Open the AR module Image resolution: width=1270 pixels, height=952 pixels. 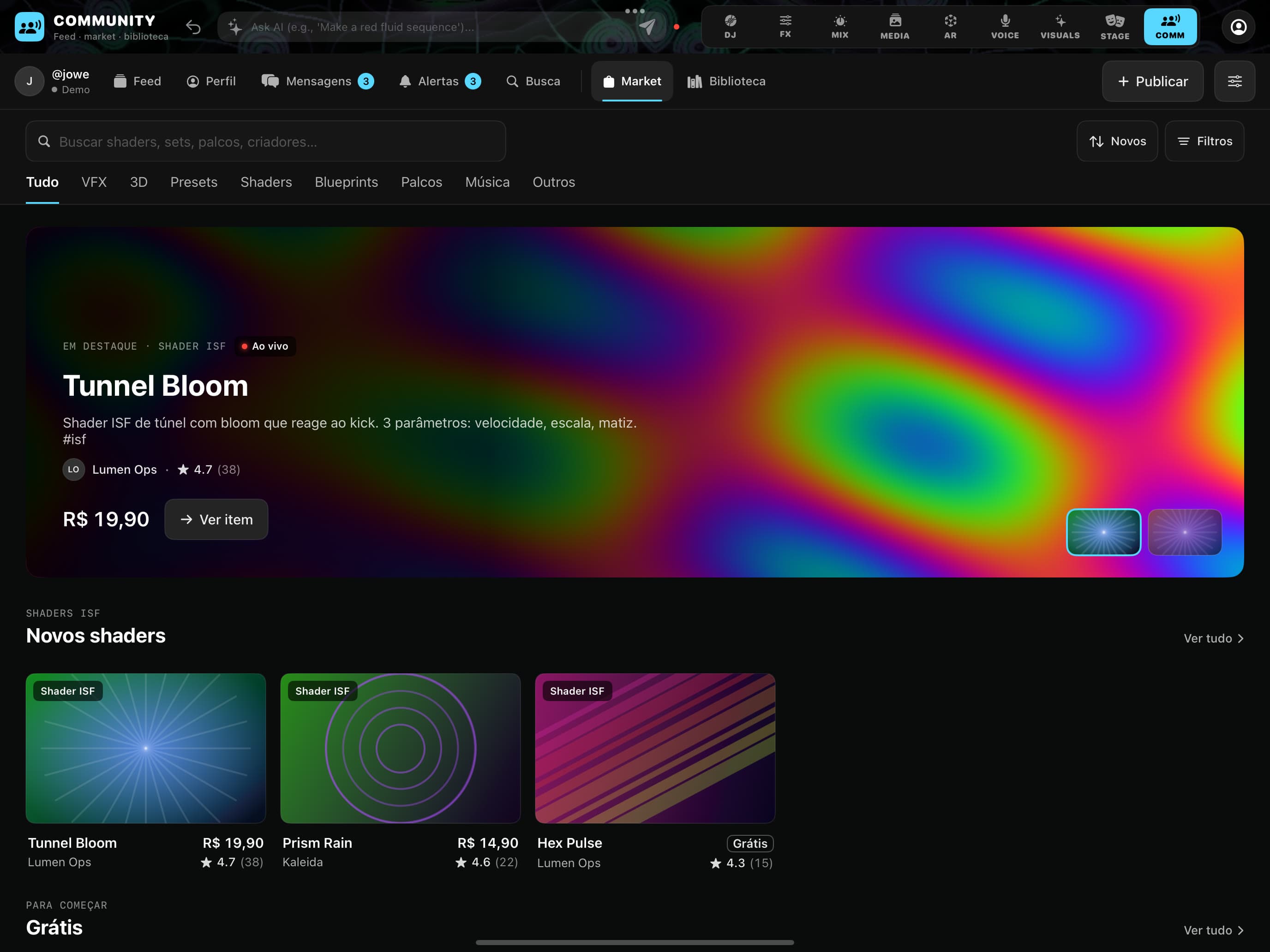[950, 26]
